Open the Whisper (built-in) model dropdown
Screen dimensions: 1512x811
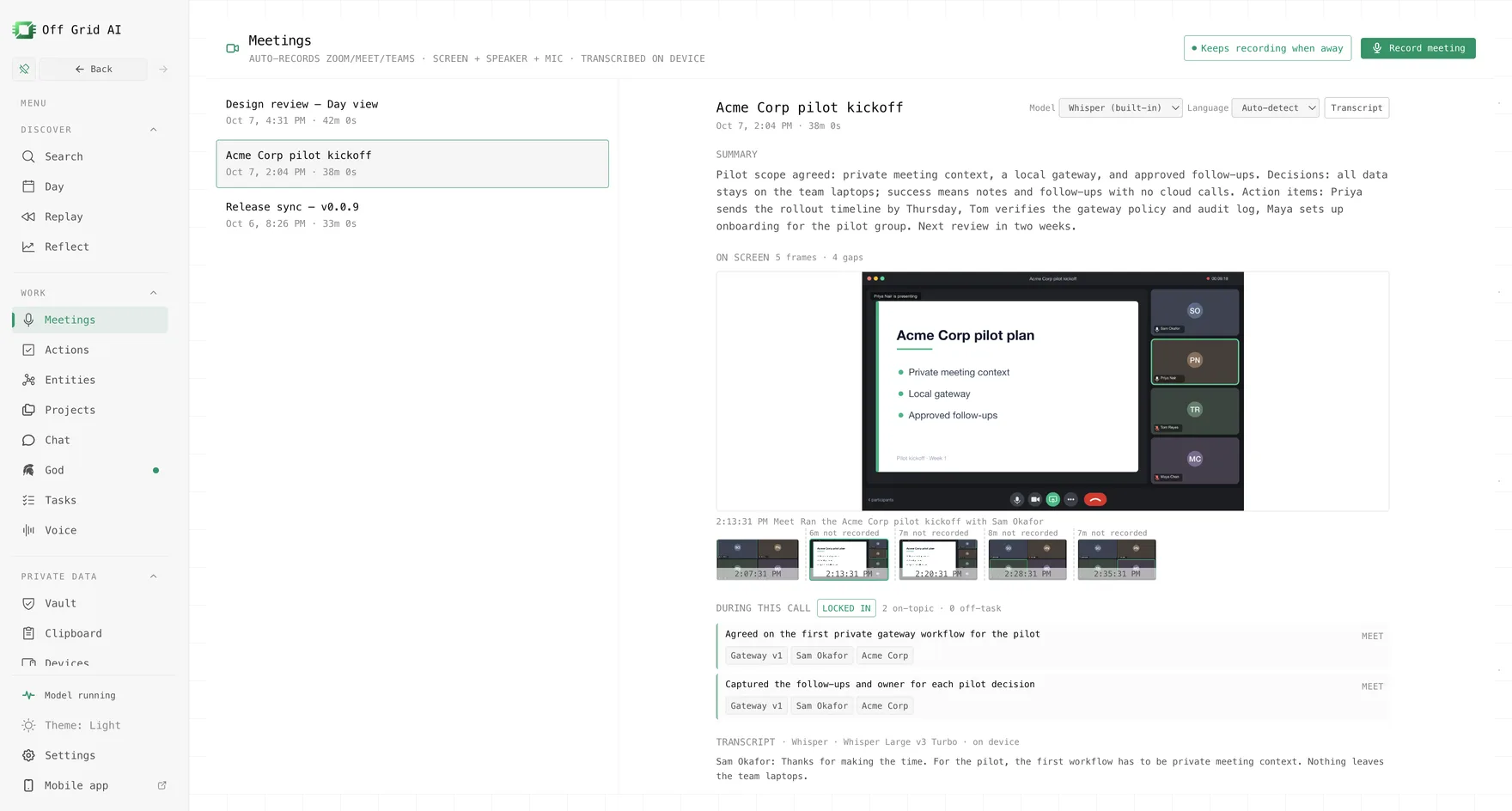(1120, 107)
